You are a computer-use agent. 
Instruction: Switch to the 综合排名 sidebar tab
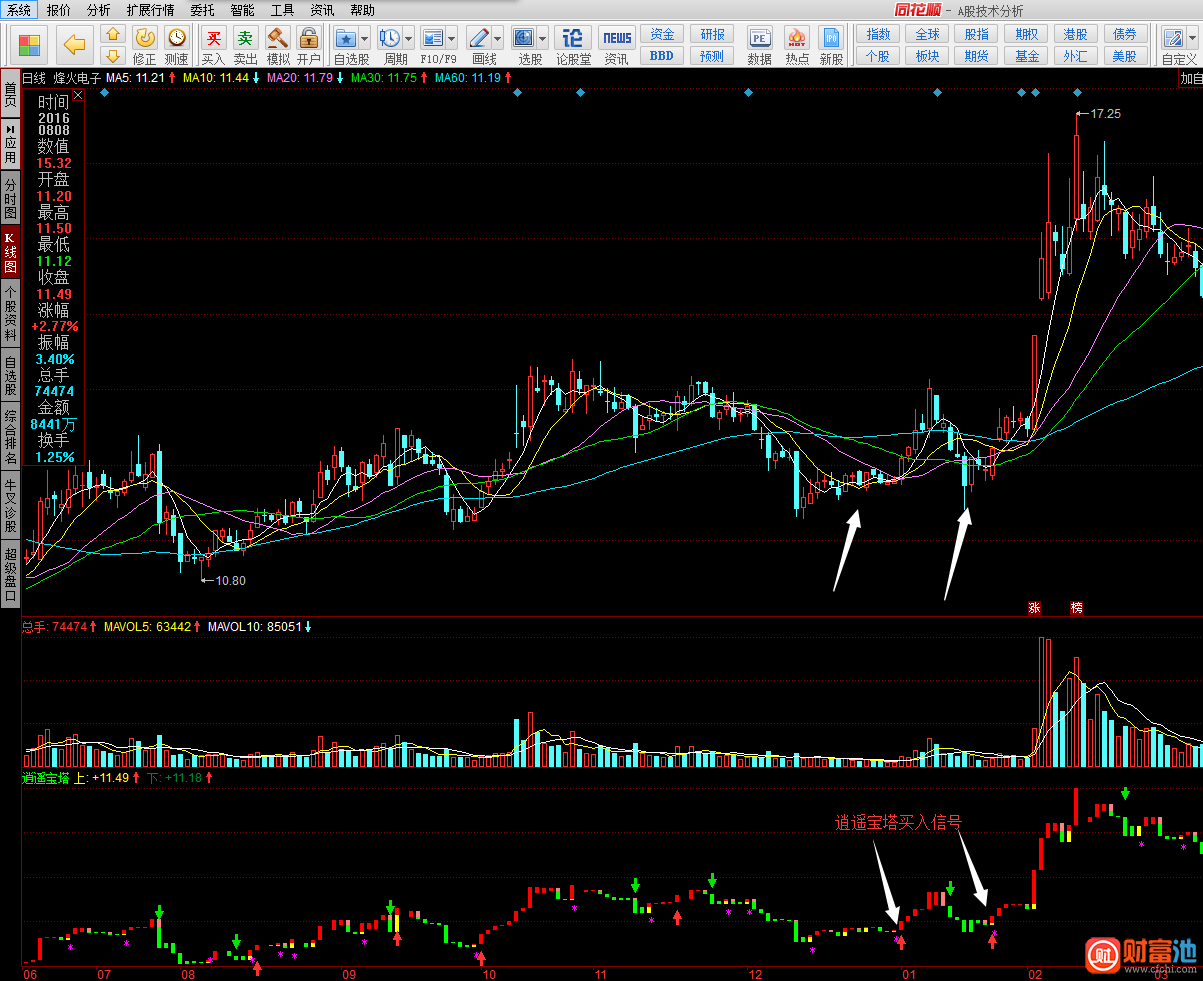click(10, 438)
